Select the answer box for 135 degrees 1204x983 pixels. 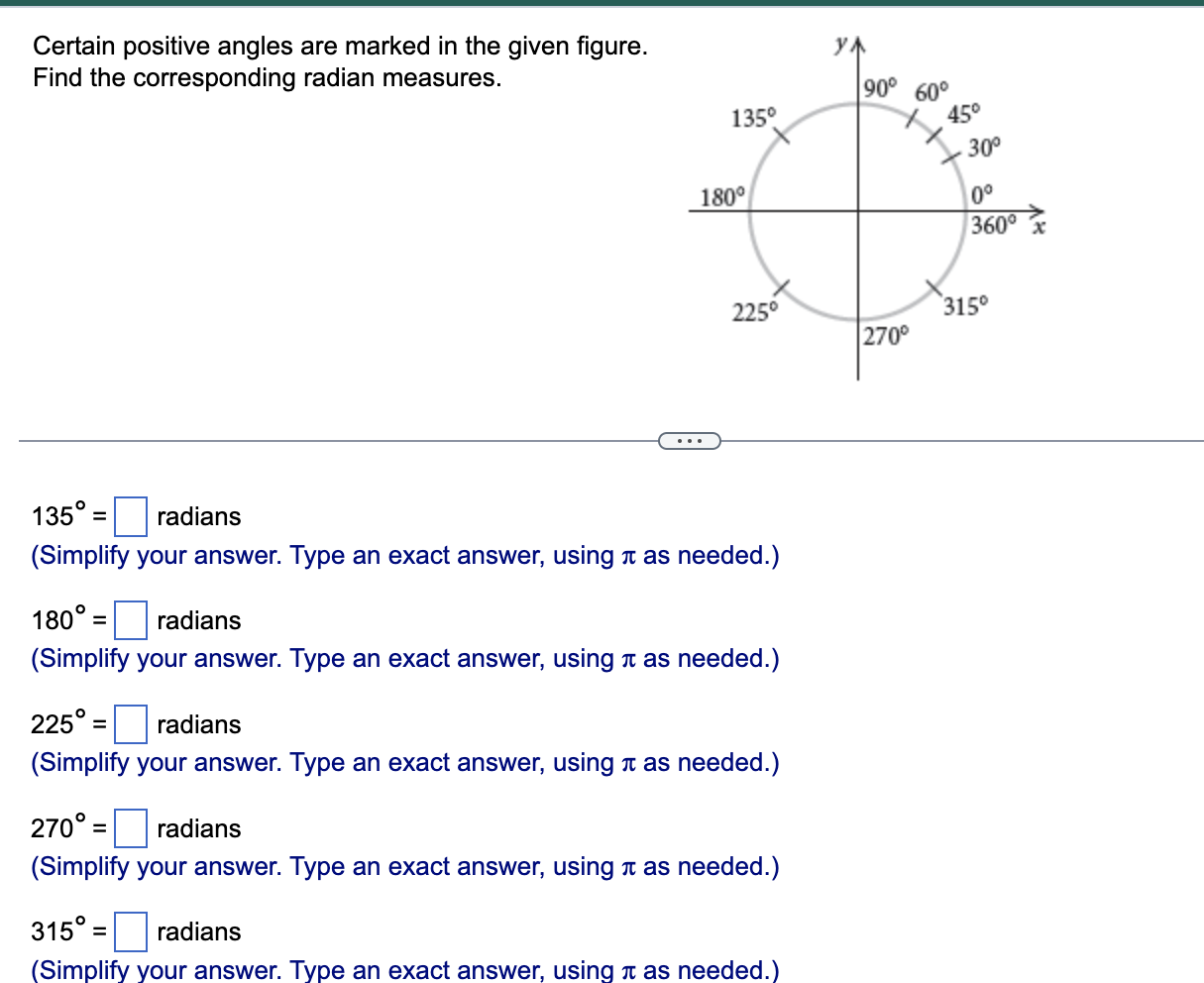click(130, 515)
